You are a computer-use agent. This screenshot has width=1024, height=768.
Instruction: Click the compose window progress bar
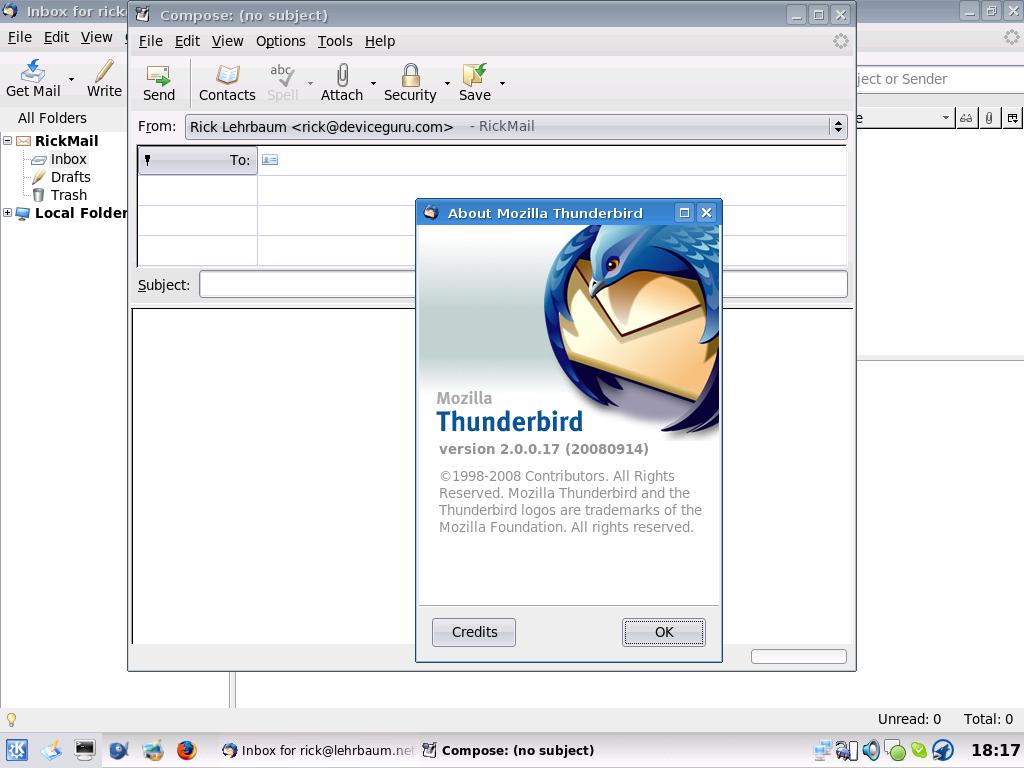click(x=799, y=656)
